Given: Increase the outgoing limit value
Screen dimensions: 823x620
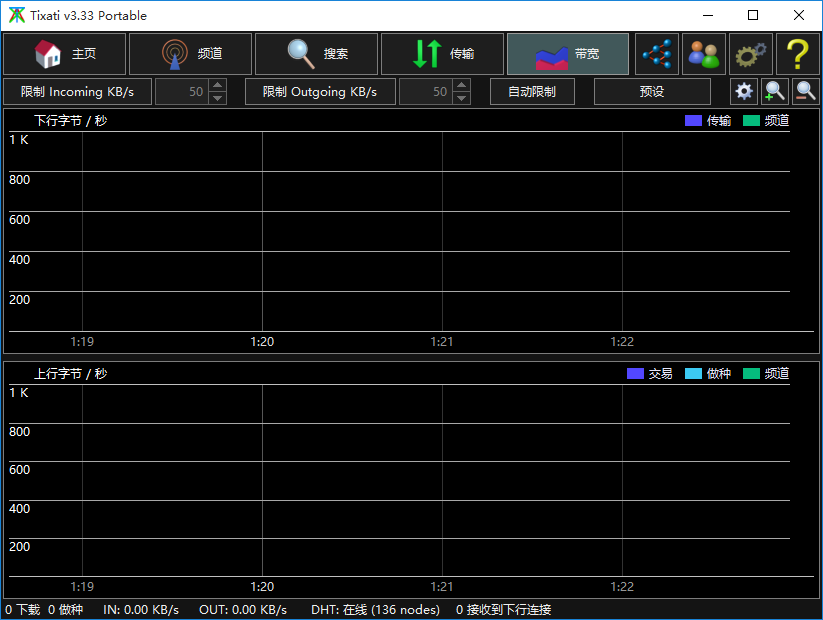Looking at the screenshot, I should pos(461,85).
